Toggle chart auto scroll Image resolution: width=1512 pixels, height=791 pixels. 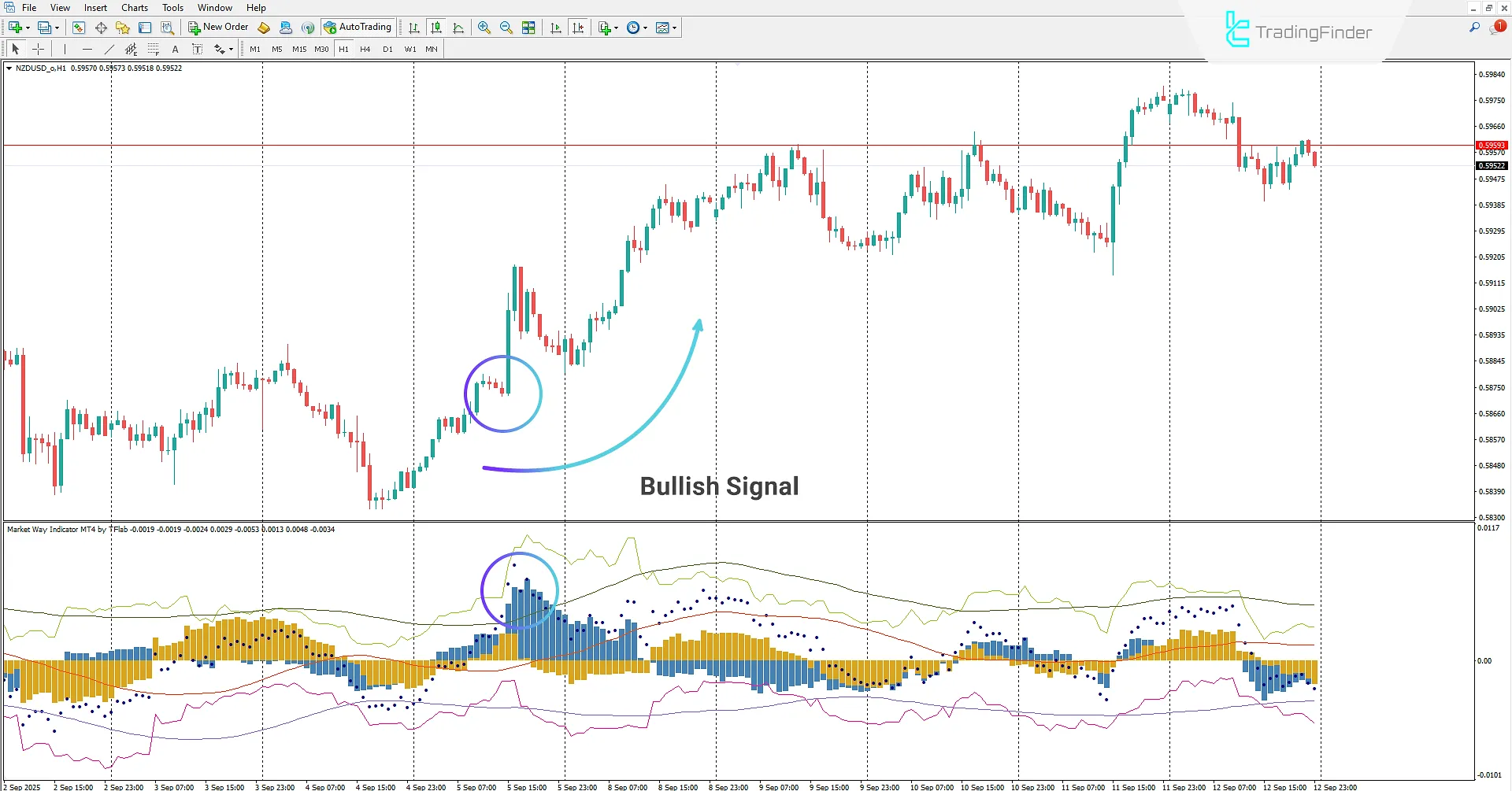tap(555, 28)
